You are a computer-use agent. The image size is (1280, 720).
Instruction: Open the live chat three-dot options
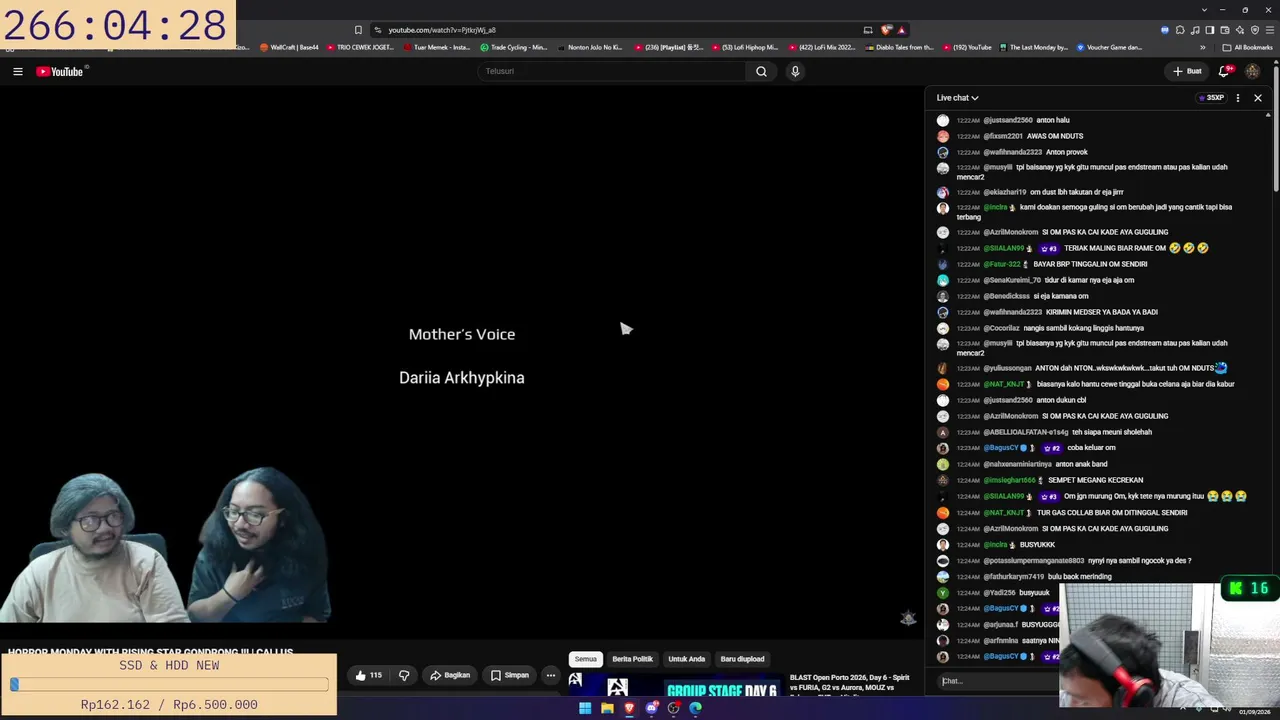click(x=1238, y=98)
